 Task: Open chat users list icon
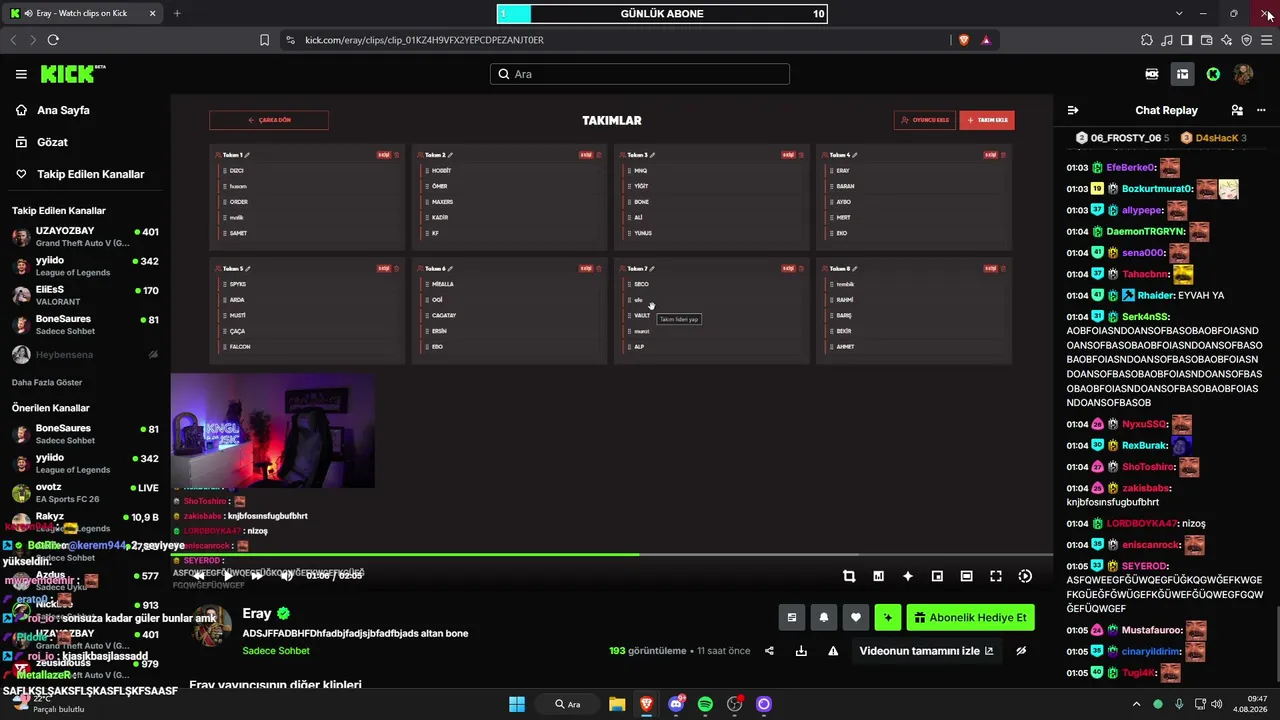1237,110
